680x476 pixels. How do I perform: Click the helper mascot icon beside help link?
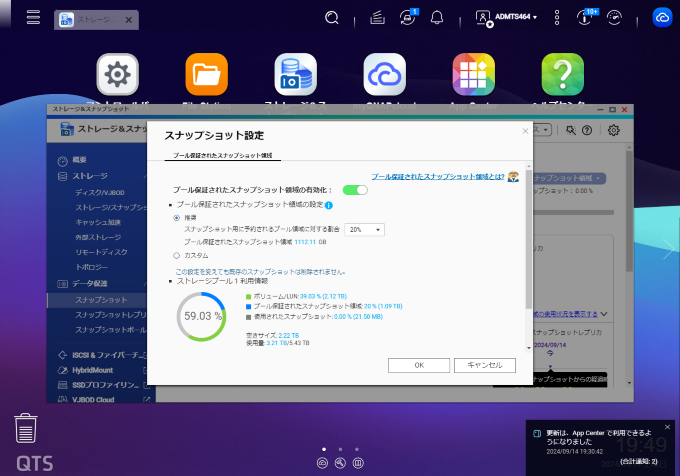[x=513, y=176]
